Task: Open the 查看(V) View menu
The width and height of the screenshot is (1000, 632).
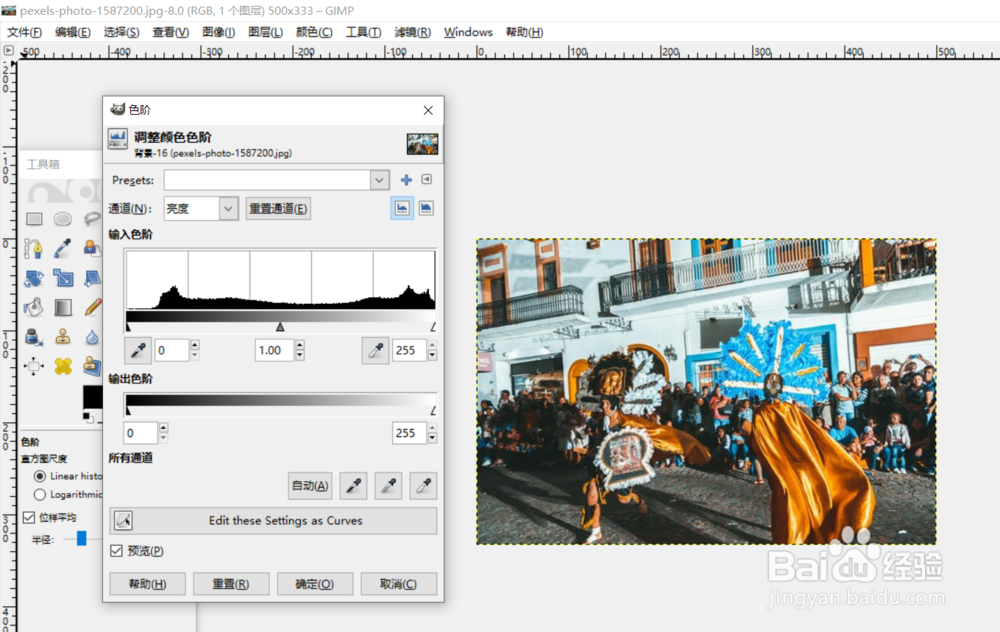Action: (x=170, y=33)
